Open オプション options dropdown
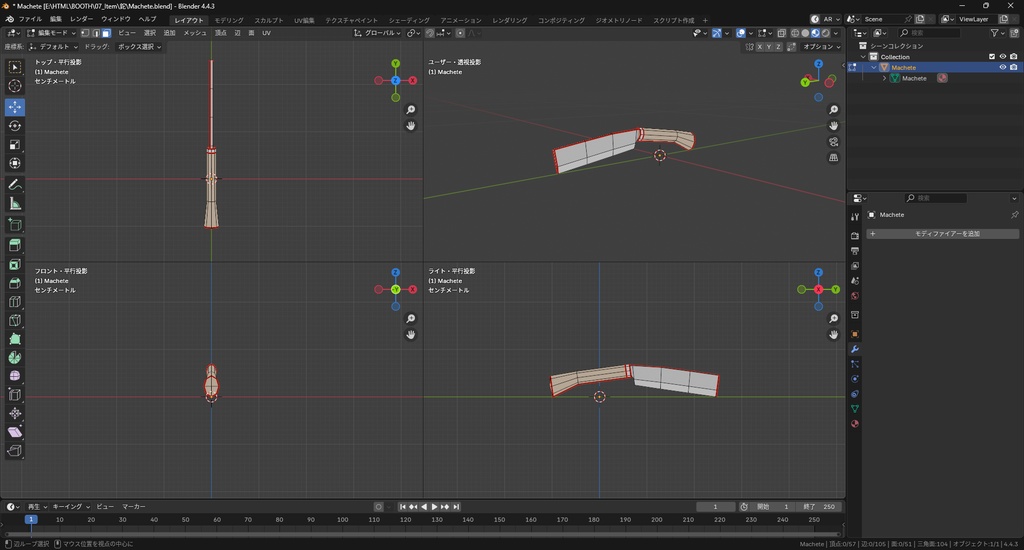This screenshot has height=550, width=1024. coord(821,47)
